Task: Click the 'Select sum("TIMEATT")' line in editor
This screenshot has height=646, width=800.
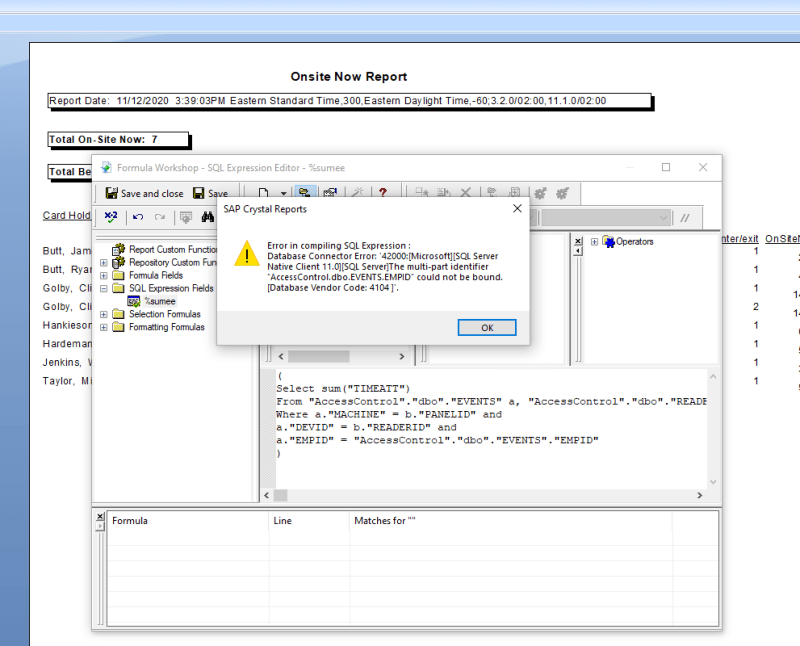Action: pyautogui.click(x=343, y=389)
